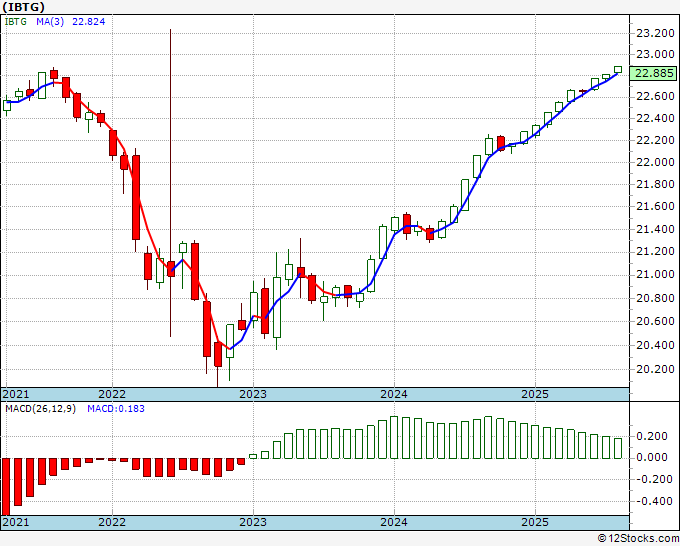Click the 22.600 price axis label
This screenshot has height=546, width=680.
pyautogui.click(x=655, y=96)
